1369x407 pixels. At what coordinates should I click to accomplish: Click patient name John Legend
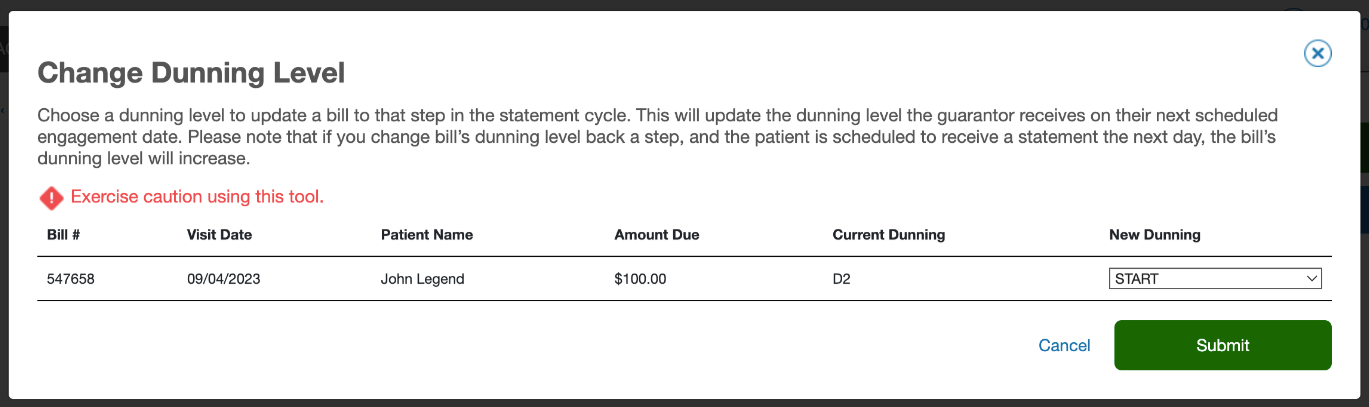pyautogui.click(x=422, y=279)
